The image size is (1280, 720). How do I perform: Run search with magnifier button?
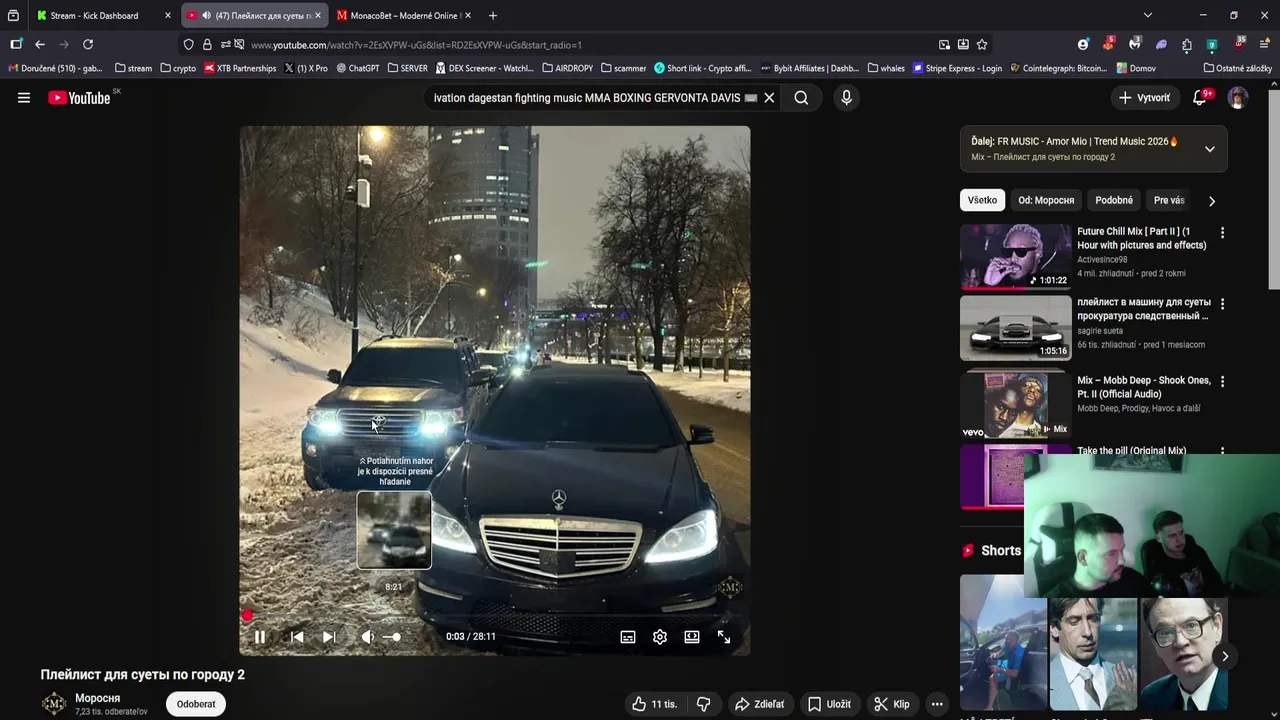point(801,98)
